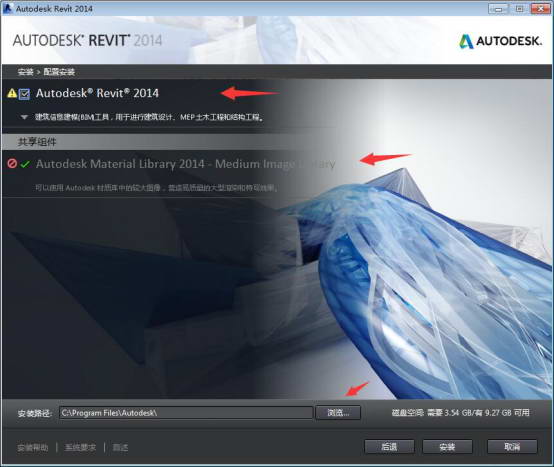This screenshot has width=554, height=467.
Task: Click the install path field C:\Program Files\Autodesk\
Action: click(186, 413)
